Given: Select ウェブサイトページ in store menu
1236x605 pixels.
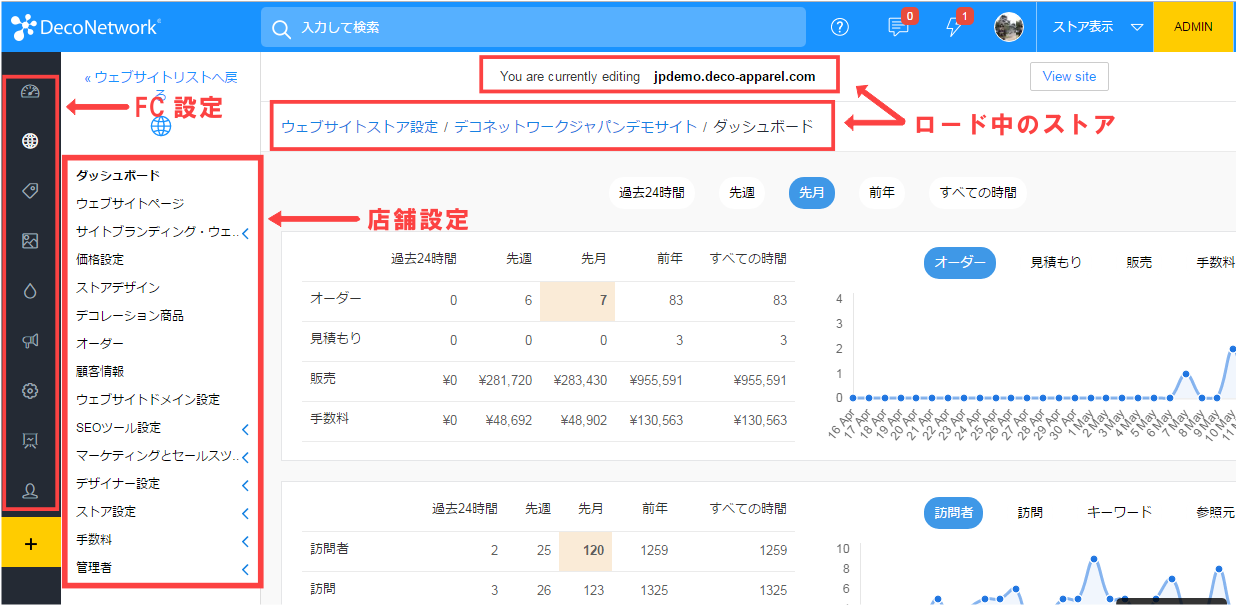Looking at the screenshot, I should [130, 203].
